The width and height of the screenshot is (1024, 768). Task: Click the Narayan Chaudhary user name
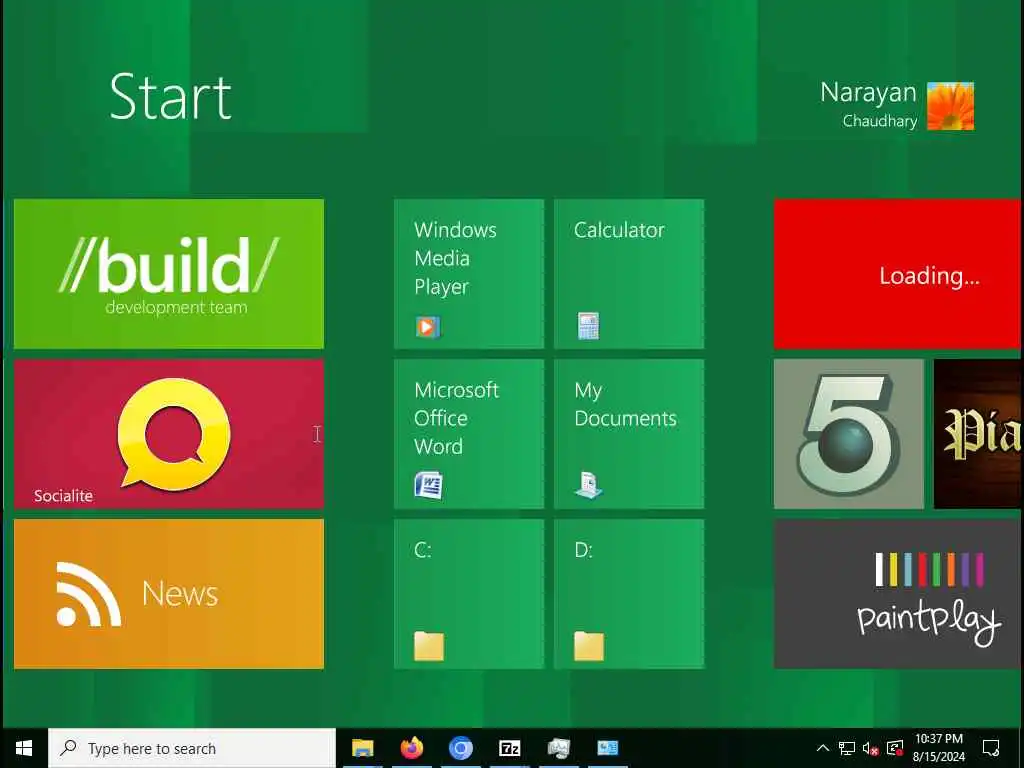[869, 104]
